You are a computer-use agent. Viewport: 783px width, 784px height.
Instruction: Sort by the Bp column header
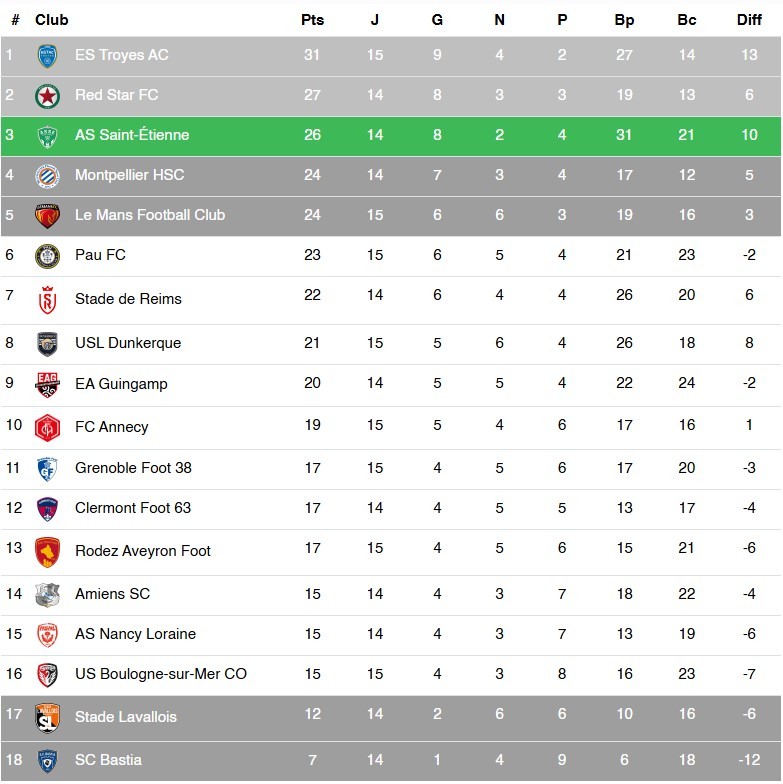point(624,20)
